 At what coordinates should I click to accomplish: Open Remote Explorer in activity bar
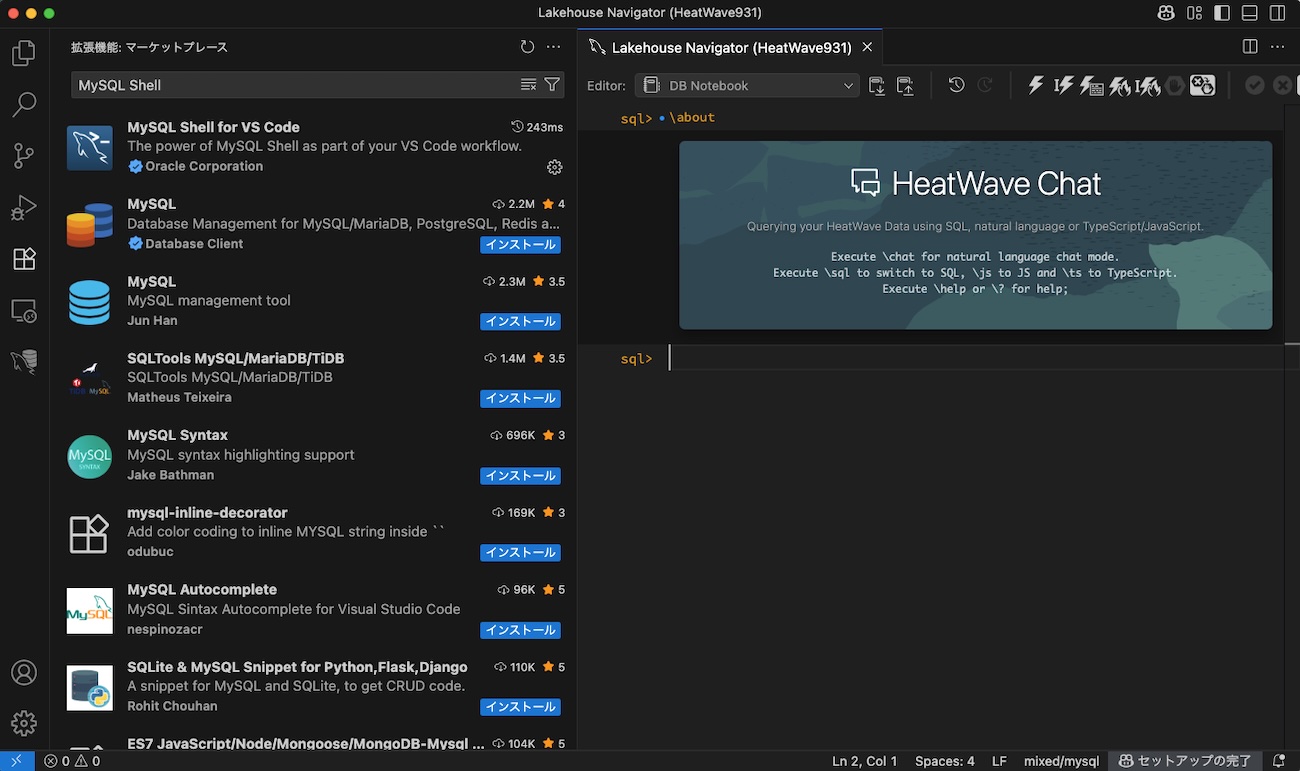click(24, 310)
